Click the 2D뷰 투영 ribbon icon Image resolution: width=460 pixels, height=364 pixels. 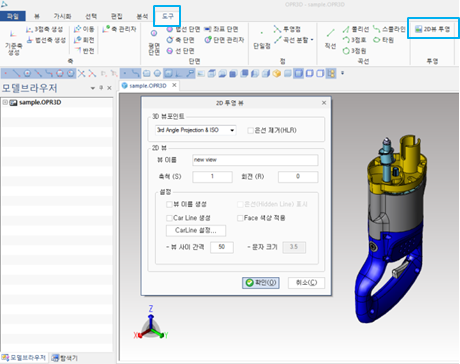coord(433,29)
